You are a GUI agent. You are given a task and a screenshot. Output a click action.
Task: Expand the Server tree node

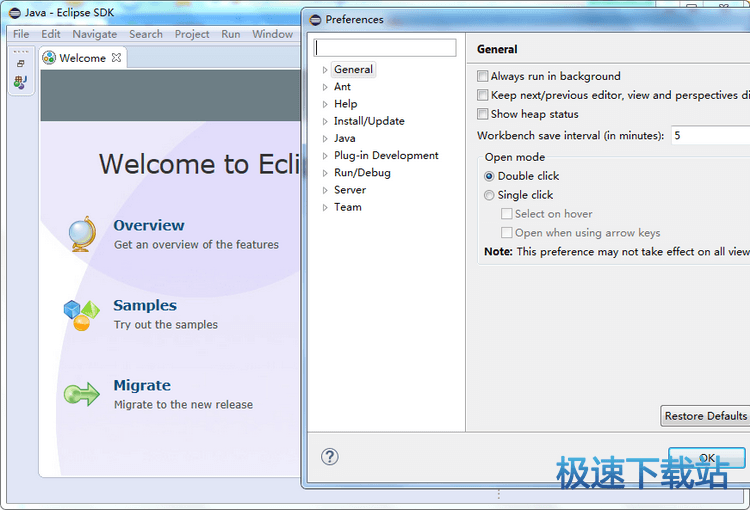tap(325, 190)
